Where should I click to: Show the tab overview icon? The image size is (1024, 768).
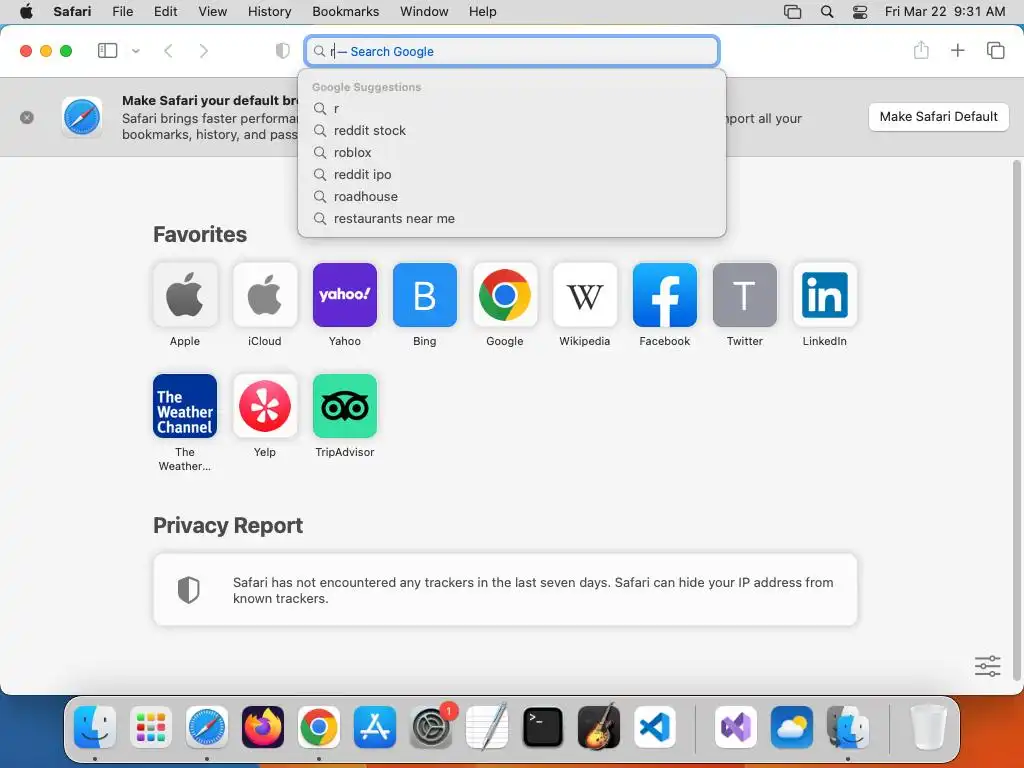[x=995, y=50]
